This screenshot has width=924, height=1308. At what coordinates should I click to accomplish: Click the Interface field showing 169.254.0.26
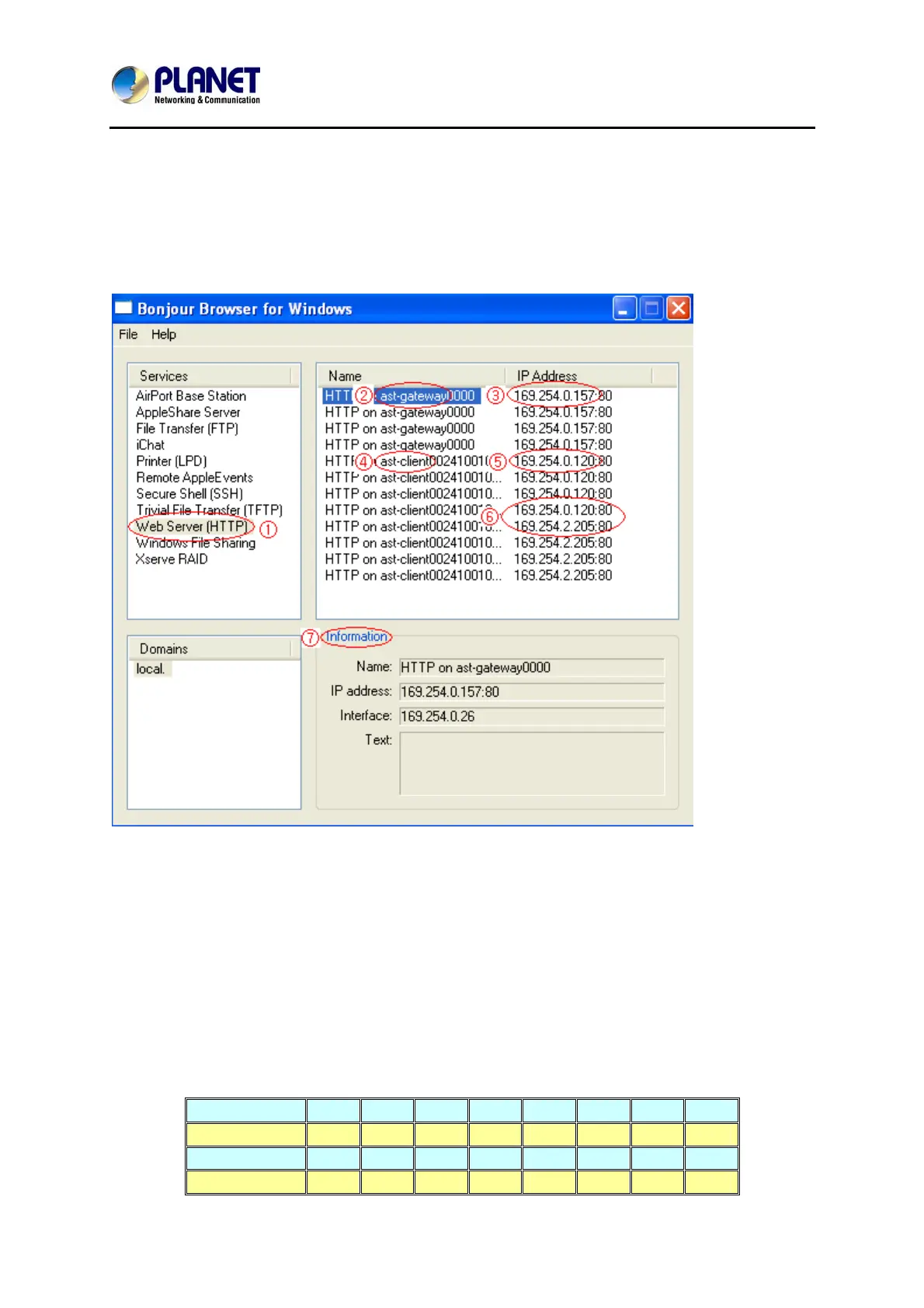[x=532, y=716]
